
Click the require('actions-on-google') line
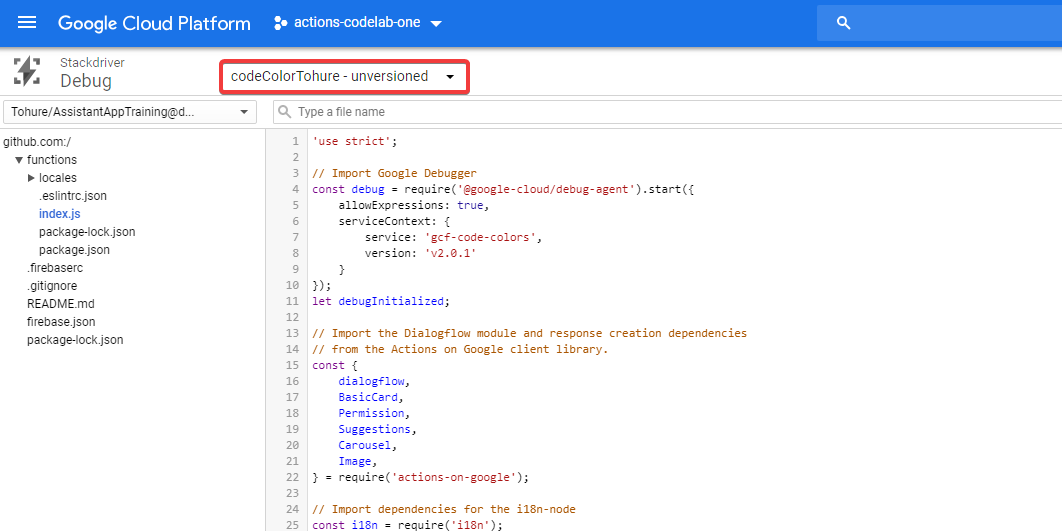click(420, 477)
